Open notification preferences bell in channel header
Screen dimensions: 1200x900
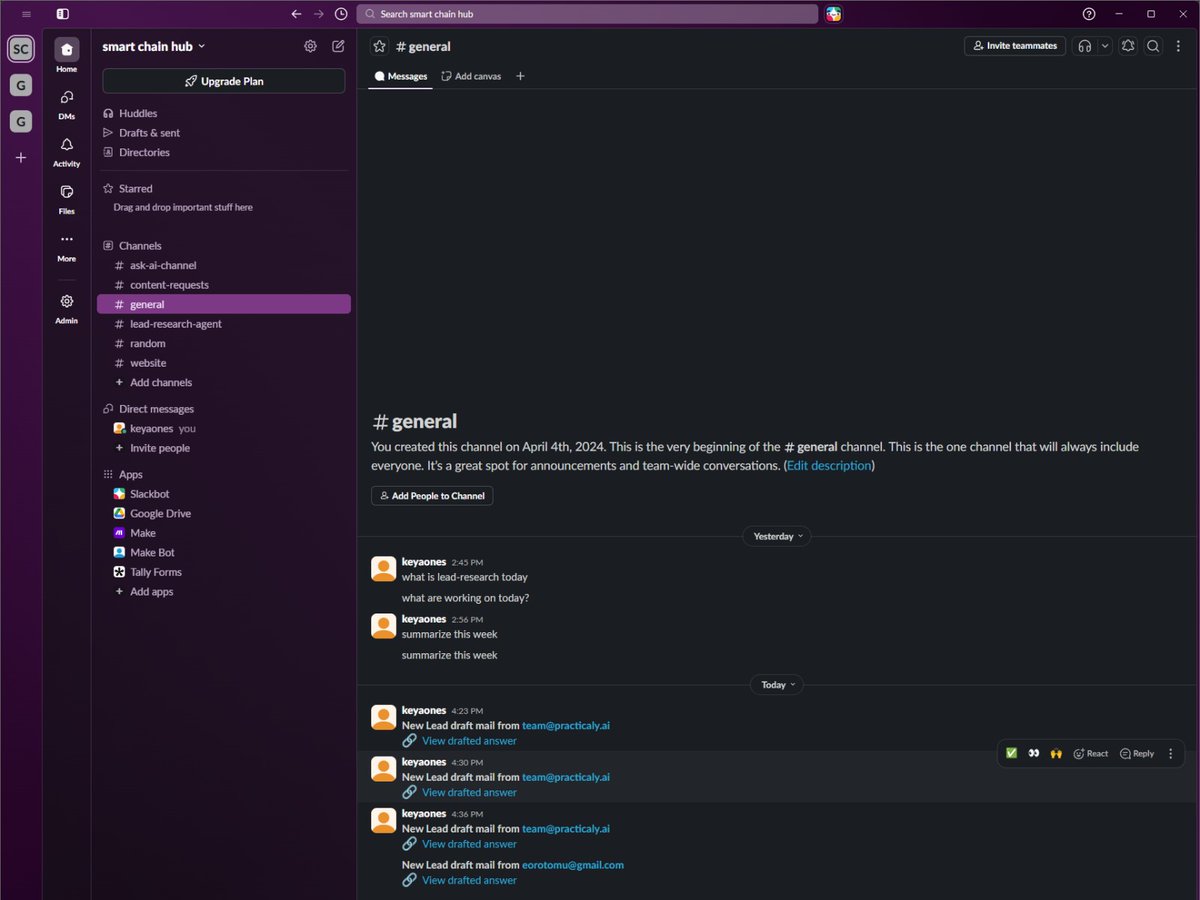pyautogui.click(x=1128, y=46)
